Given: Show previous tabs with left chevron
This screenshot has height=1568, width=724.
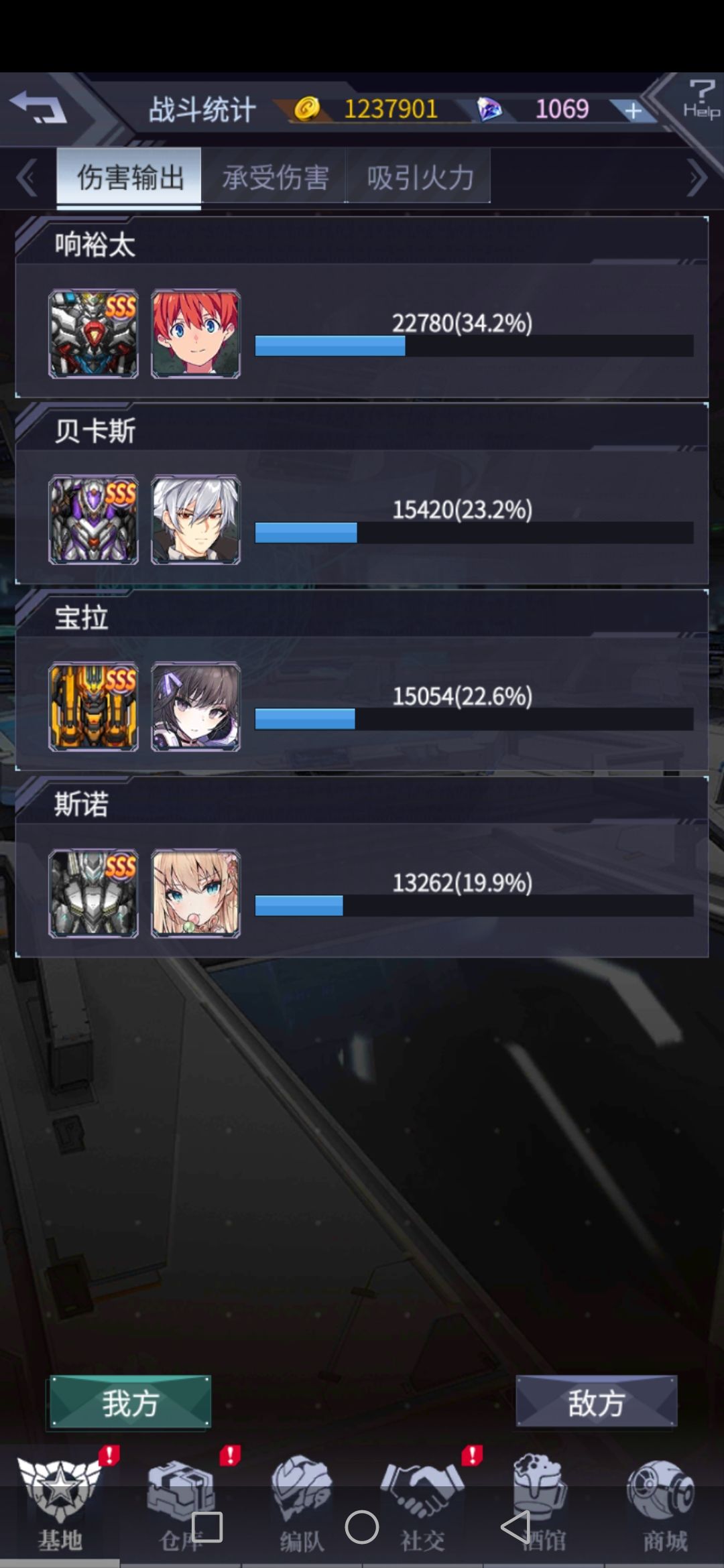Looking at the screenshot, I should click(27, 178).
